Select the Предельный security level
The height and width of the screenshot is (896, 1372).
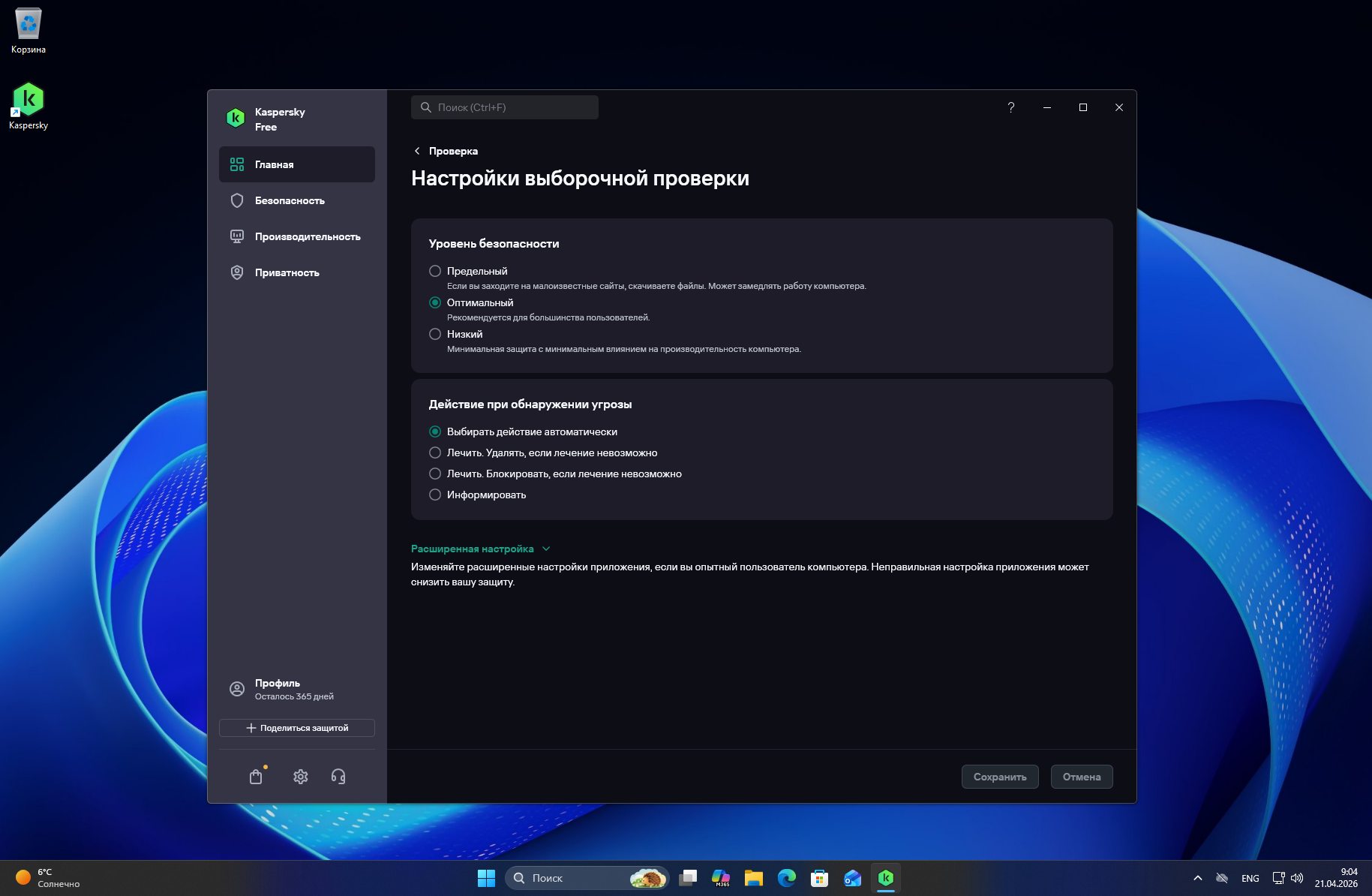pyautogui.click(x=435, y=271)
